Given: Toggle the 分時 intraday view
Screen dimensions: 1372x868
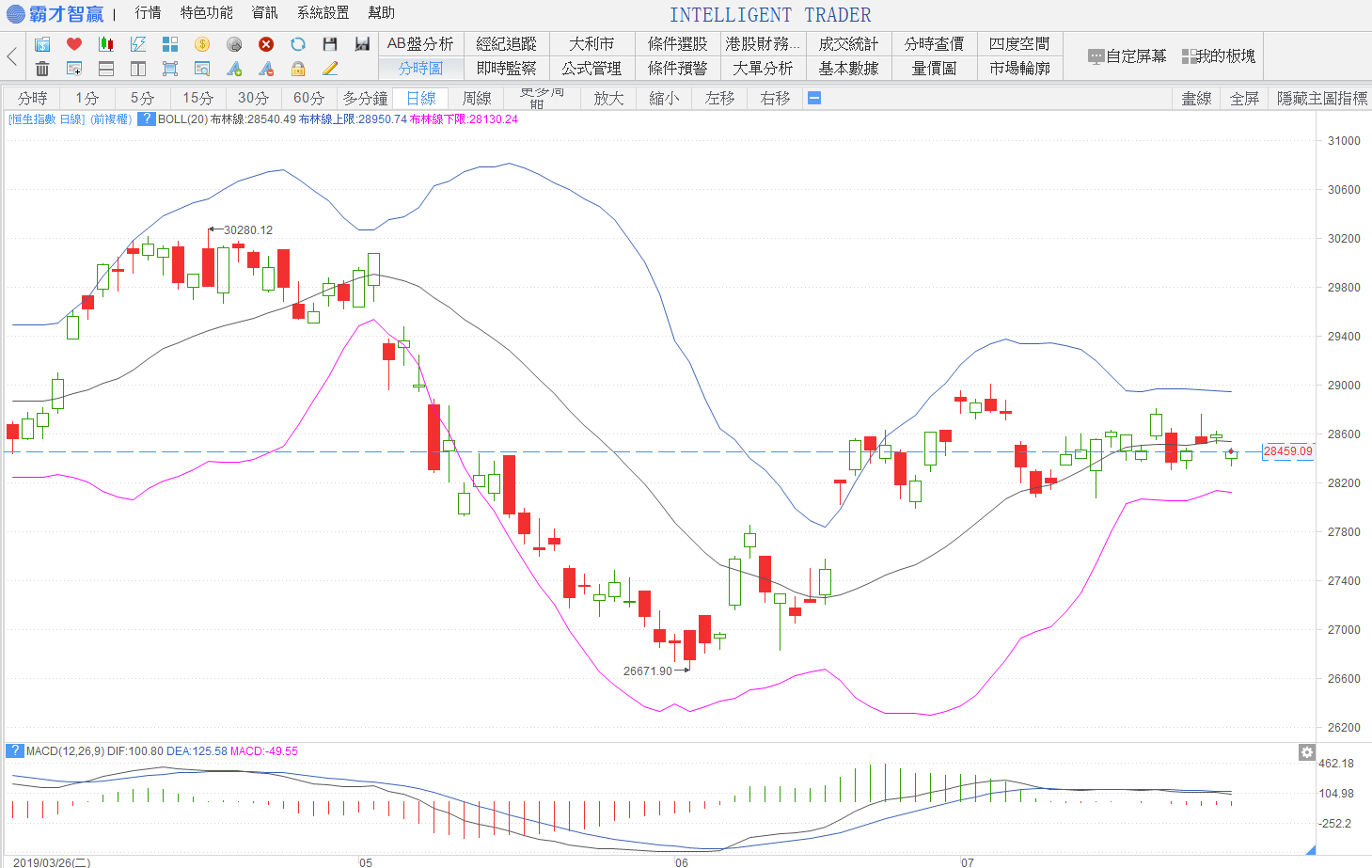Looking at the screenshot, I should 32,98.
